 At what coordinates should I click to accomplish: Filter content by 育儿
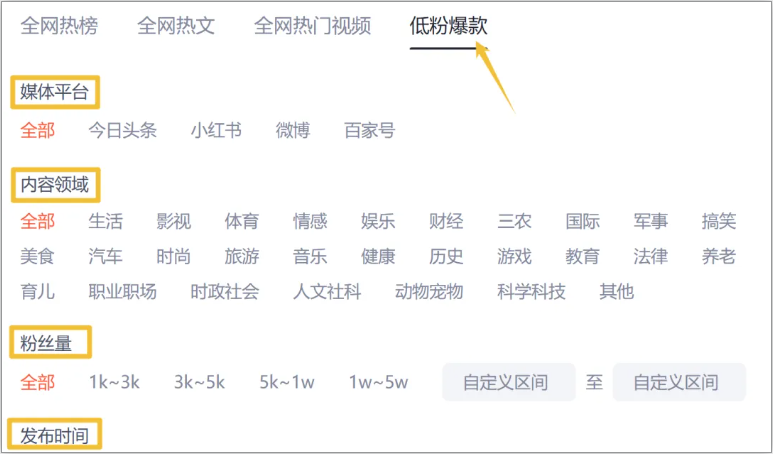coord(37,292)
